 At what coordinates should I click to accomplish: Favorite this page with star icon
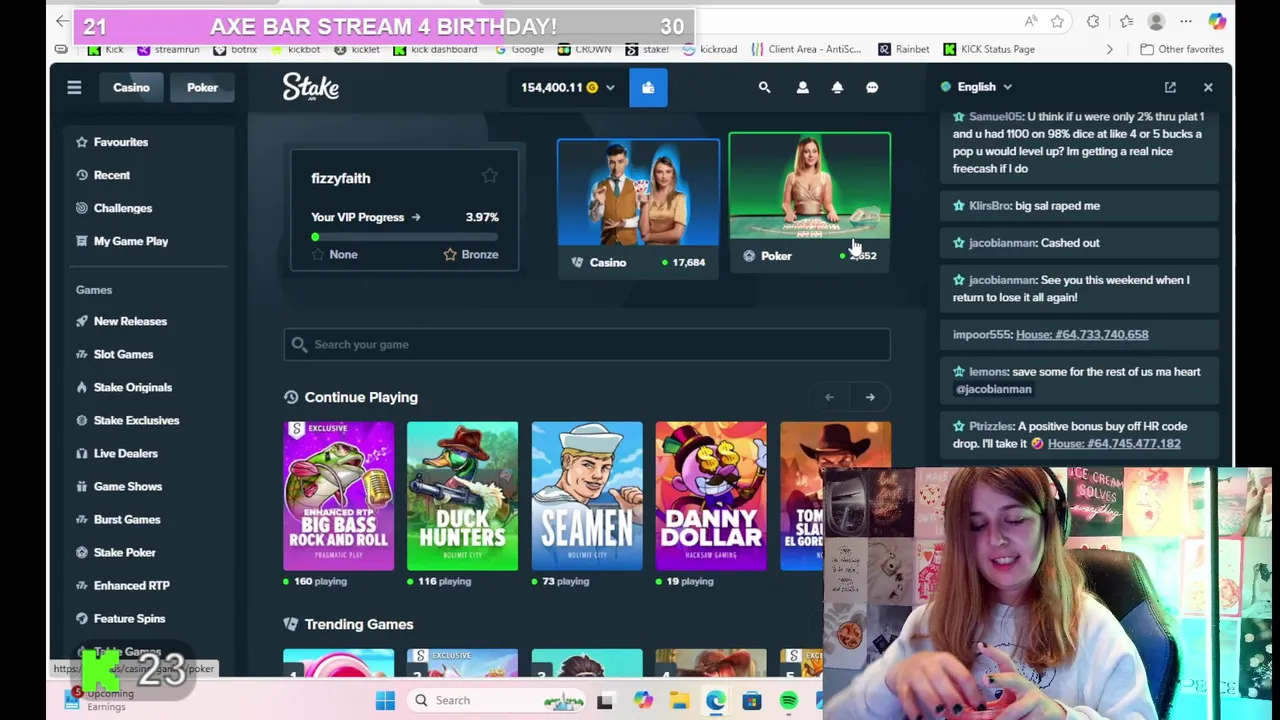(1057, 21)
